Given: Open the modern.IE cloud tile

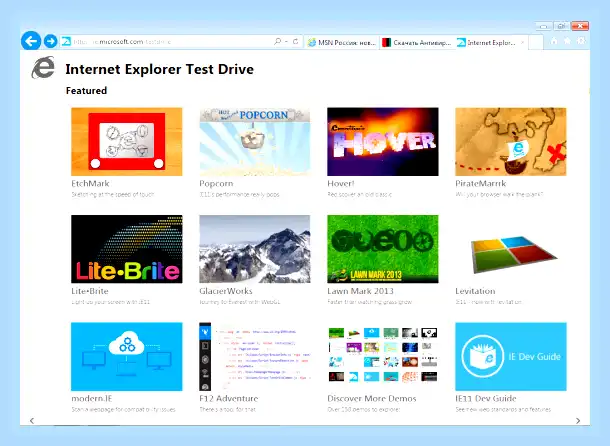Looking at the screenshot, I should tap(127, 356).
